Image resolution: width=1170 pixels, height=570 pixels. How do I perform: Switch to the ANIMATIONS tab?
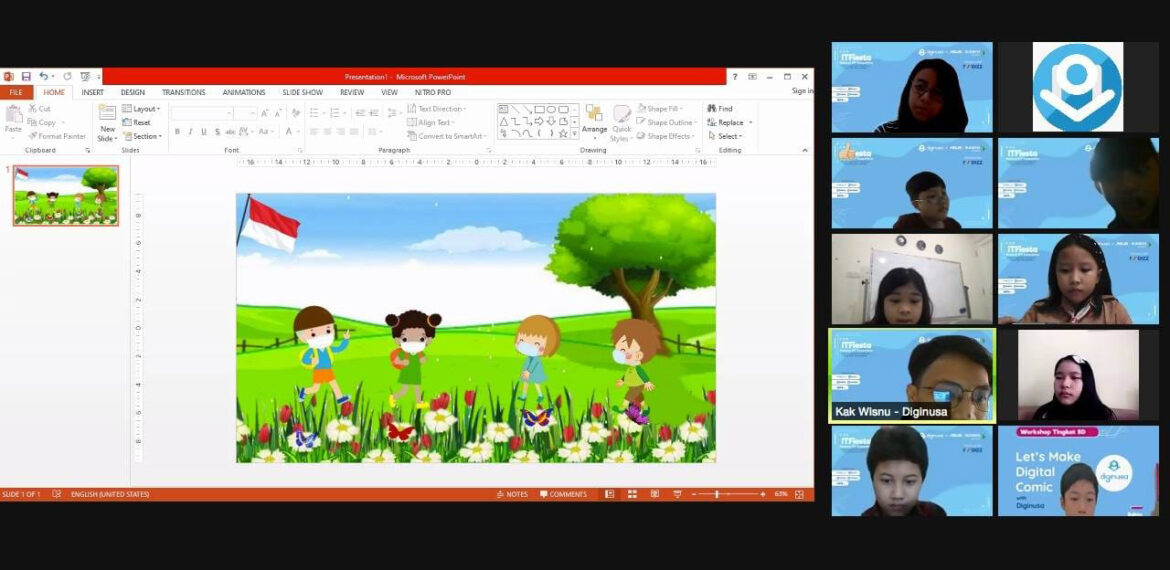[x=244, y=92]
